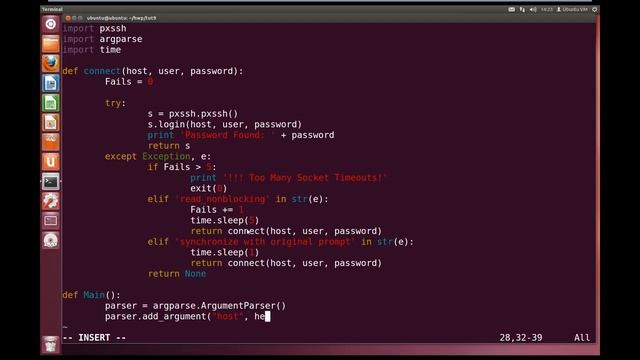The width and height of the screenshot is (640, 360).
Task: Close the terminal window
Action: click(x=68, y=18)
